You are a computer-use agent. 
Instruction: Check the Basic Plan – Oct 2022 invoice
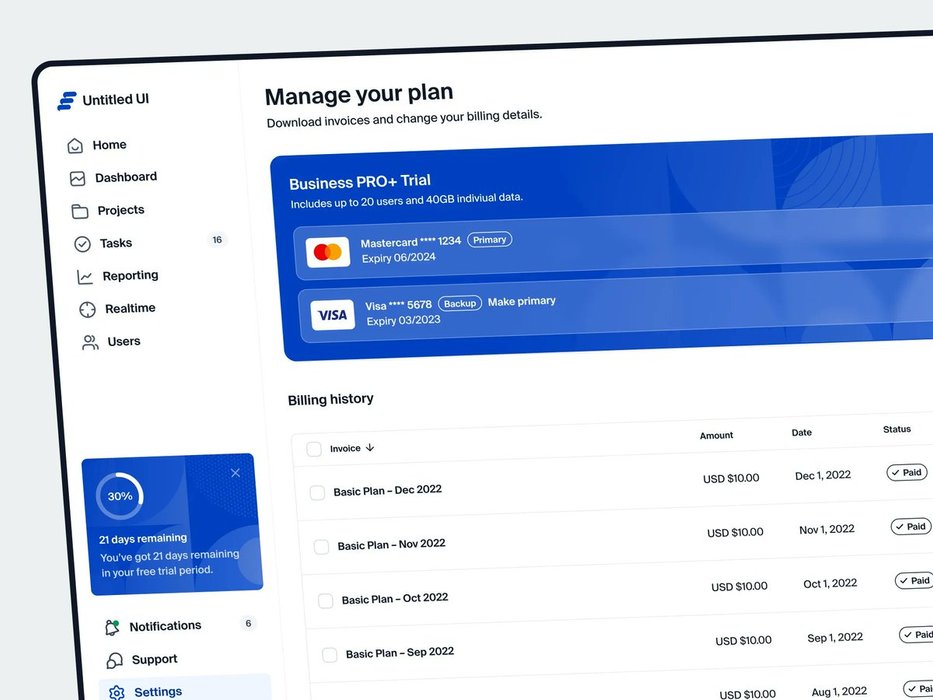(325, 601)
